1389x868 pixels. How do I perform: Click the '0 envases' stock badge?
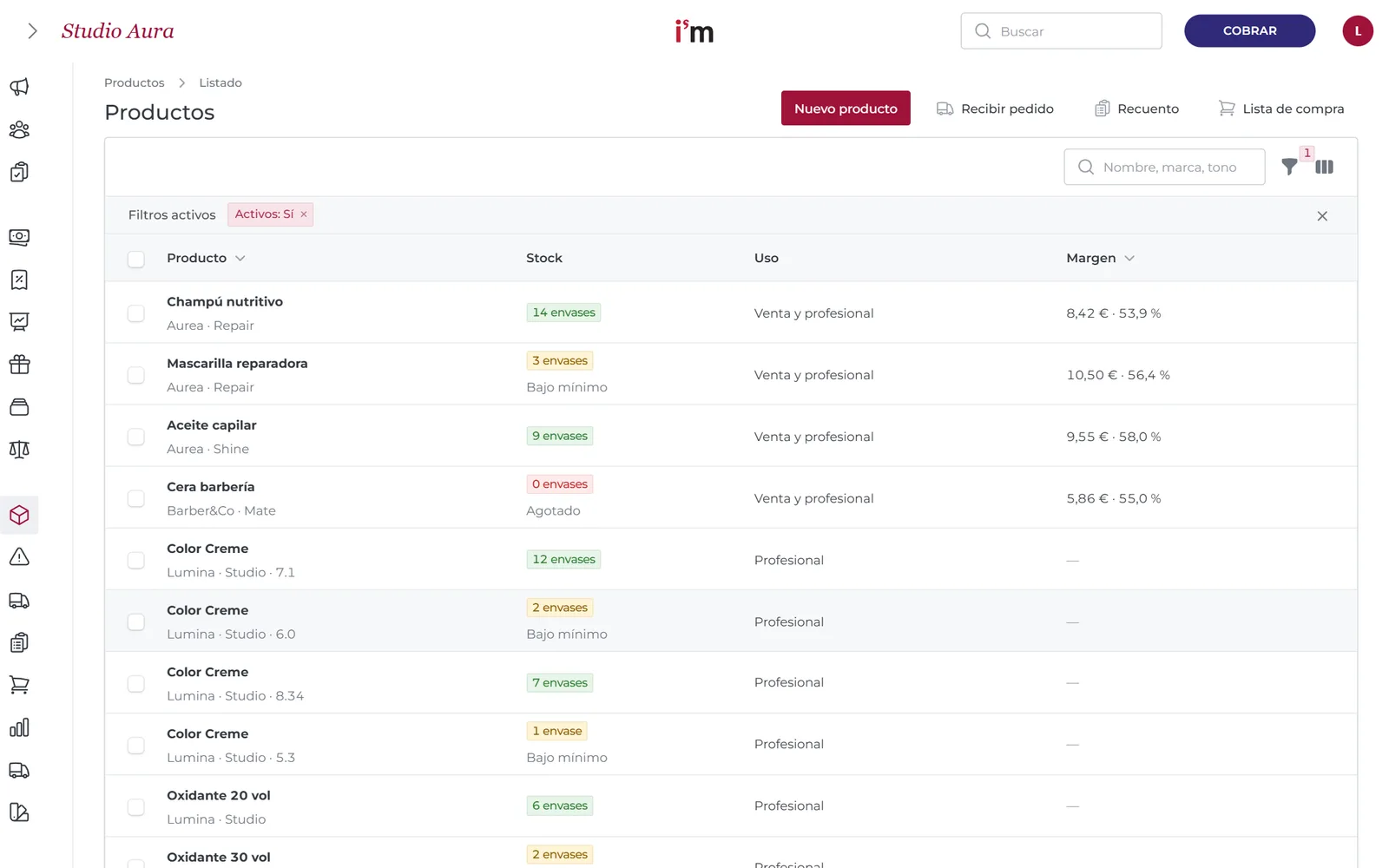click(x=560, y=484)
